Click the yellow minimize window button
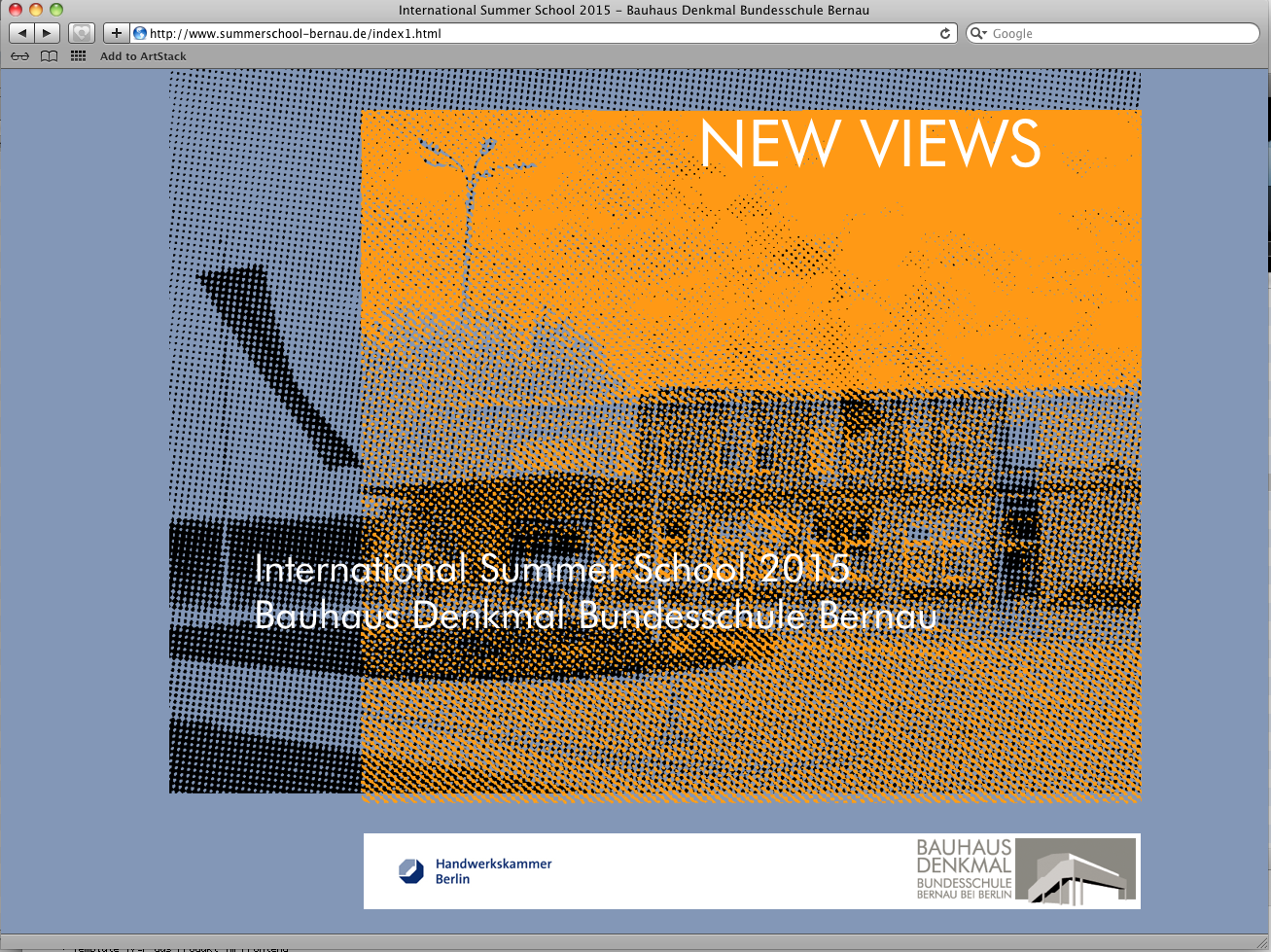1271x952 pixels. [36, 10]
